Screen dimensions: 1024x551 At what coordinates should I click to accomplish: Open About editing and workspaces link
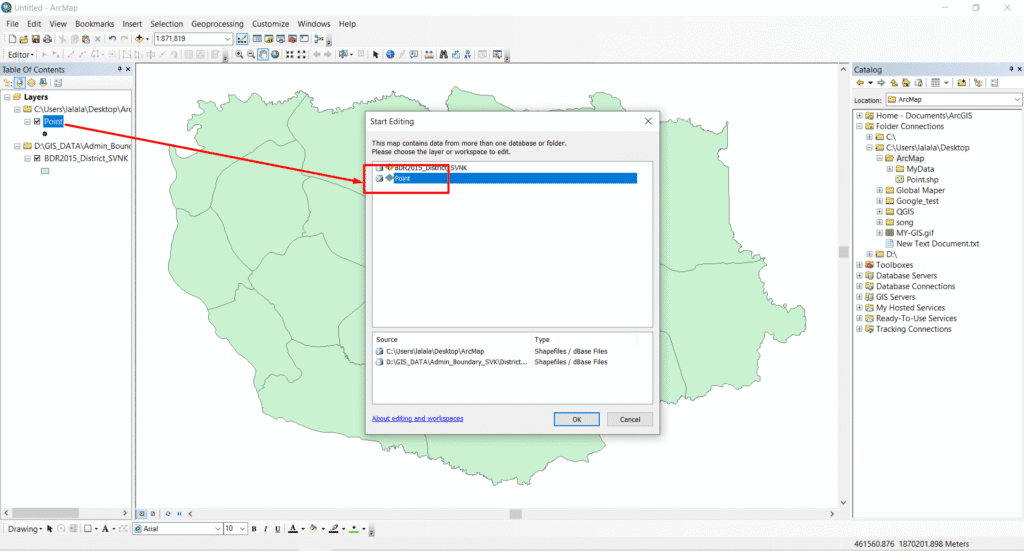(x=417, y=418)
